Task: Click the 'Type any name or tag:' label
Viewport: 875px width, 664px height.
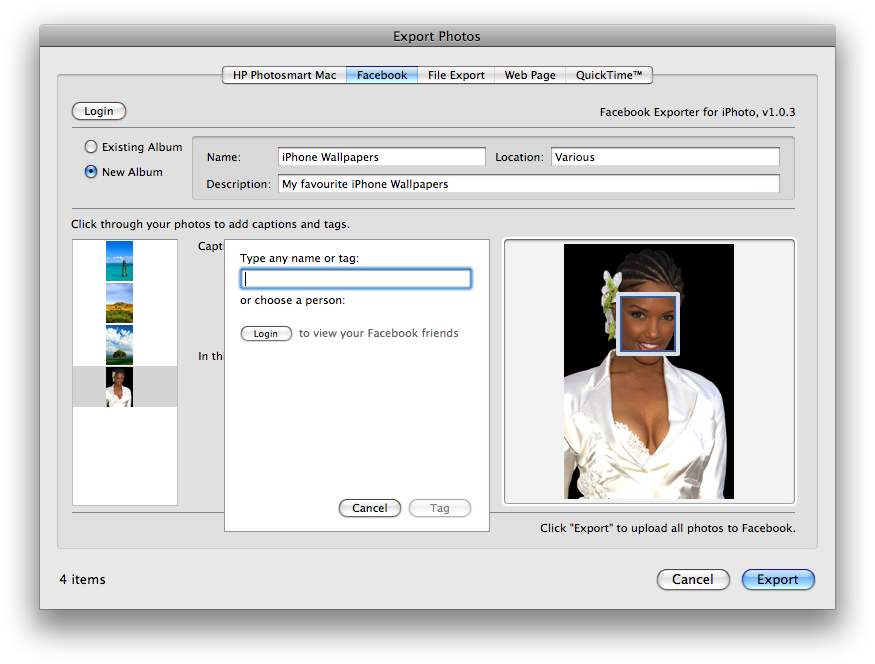Action: tap(300, 258)
